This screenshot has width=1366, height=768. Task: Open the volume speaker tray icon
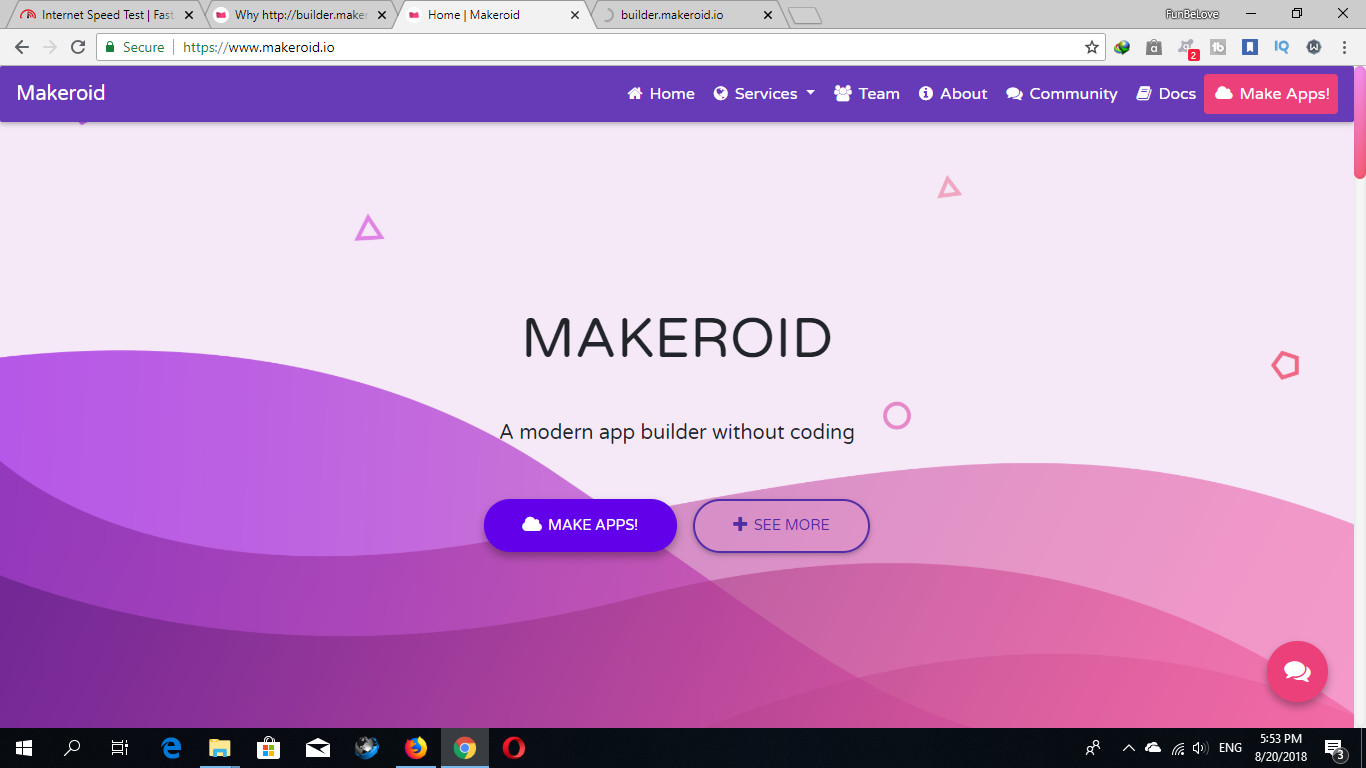pos(1200,748)
